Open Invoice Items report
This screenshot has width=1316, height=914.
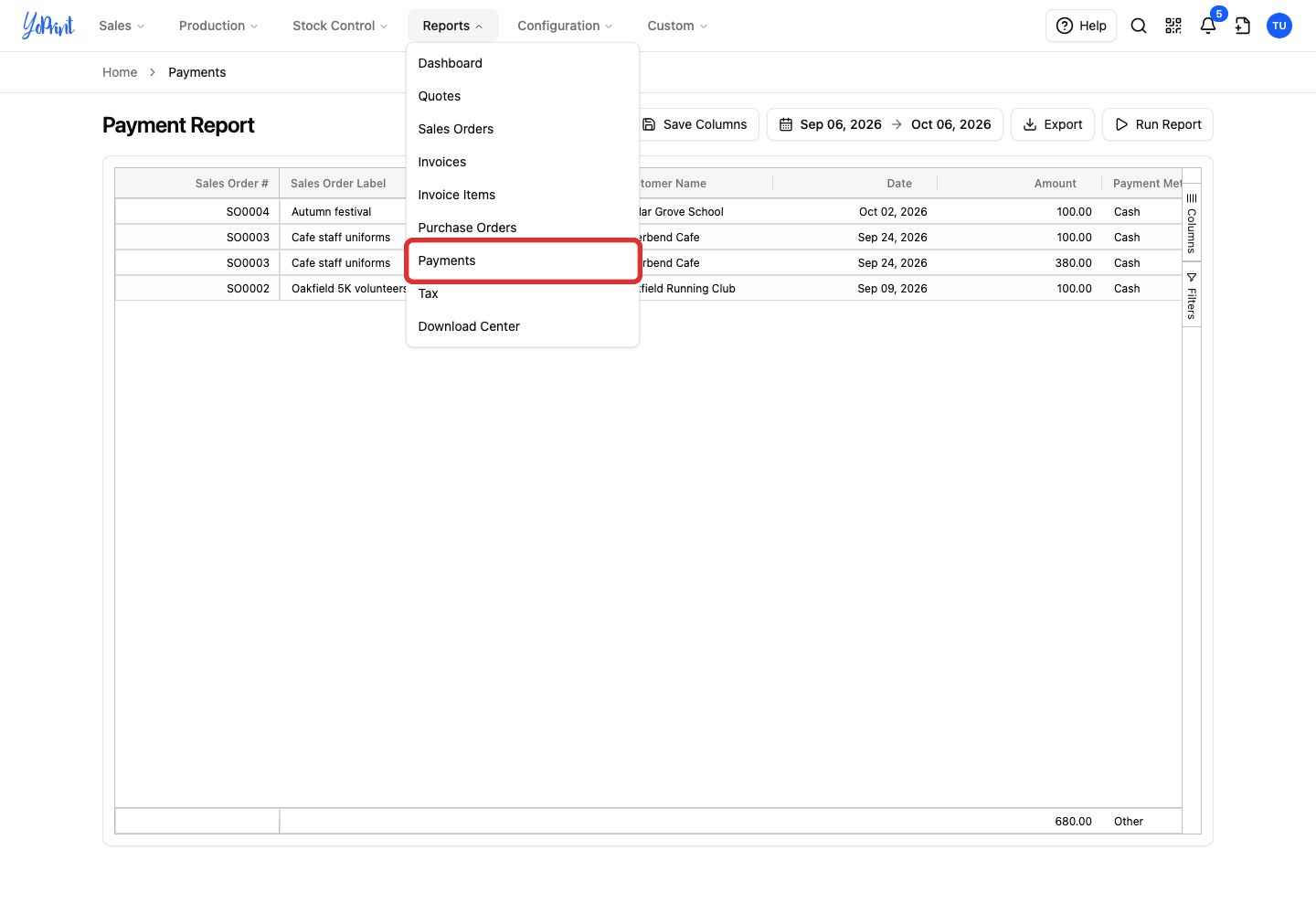pyautogui.click(x=523, y=195)
